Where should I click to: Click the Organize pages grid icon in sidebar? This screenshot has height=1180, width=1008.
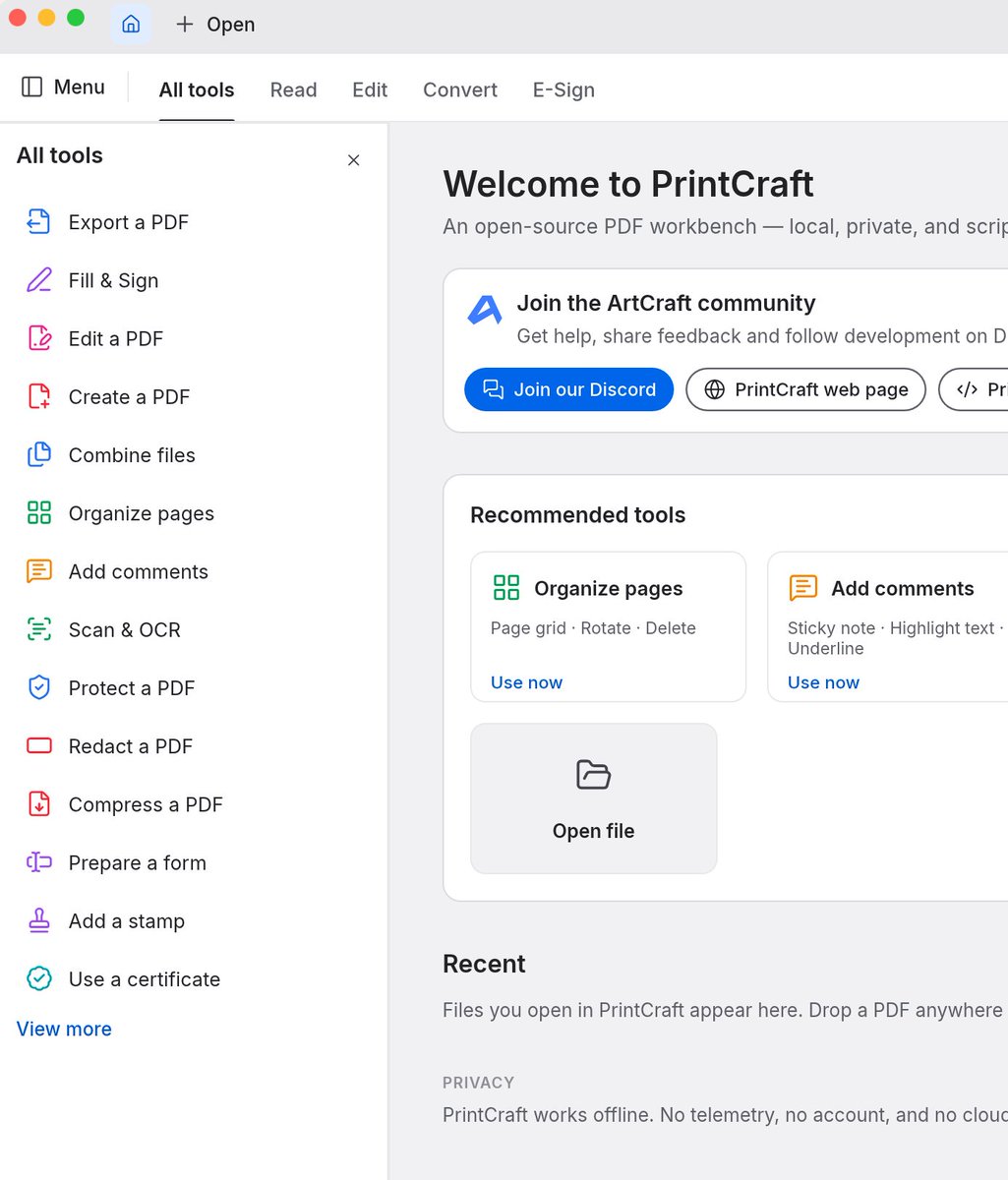point(38,513)
